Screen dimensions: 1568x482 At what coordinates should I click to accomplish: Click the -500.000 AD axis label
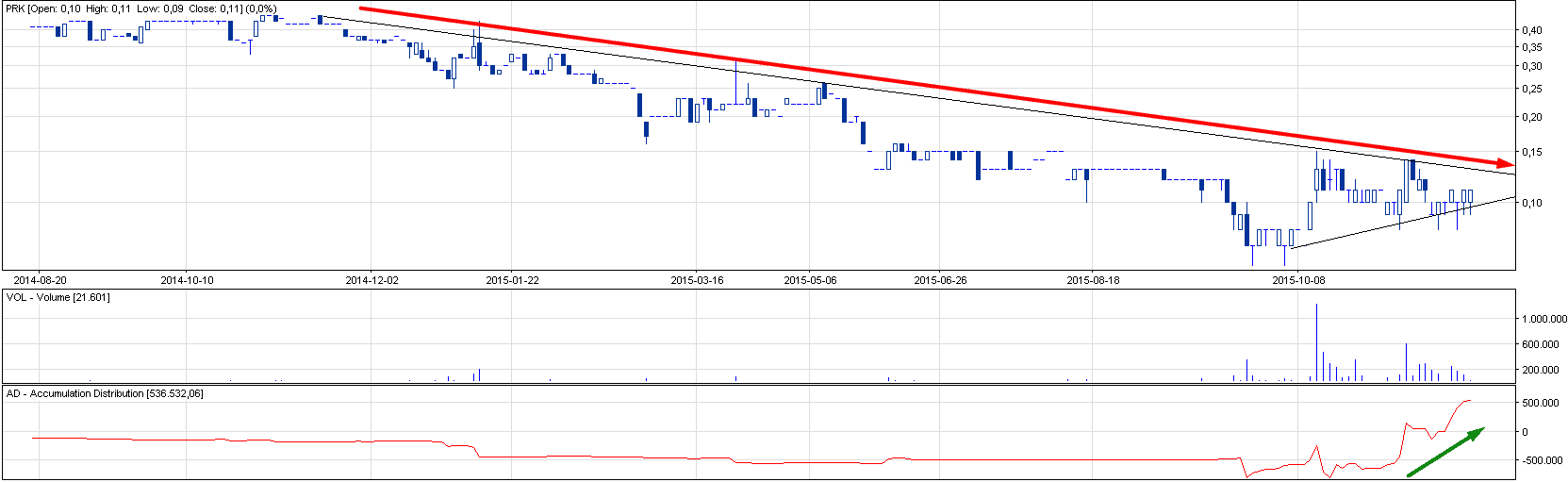(x=1538, y=460)
